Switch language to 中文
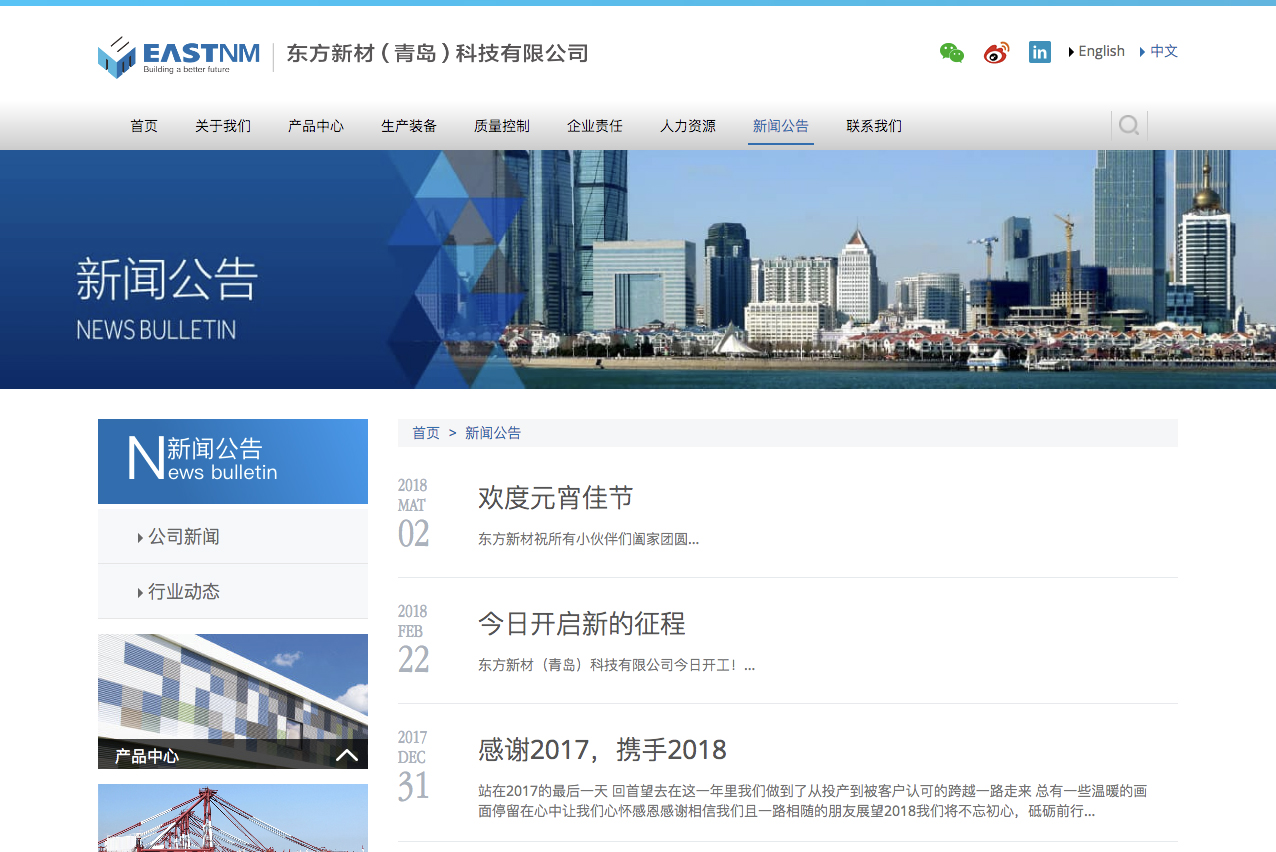Image resolution: width=1276 pixels, height=852 pixels. [x=1163, y=52]
